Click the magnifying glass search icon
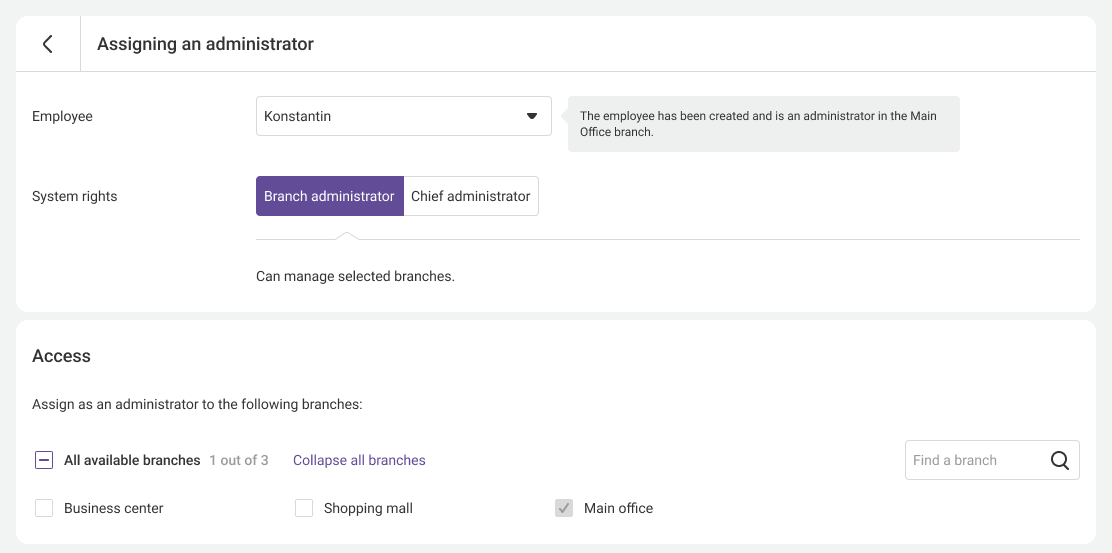The height and width of the screenshot is (553, 1112). coord(1060,460)
